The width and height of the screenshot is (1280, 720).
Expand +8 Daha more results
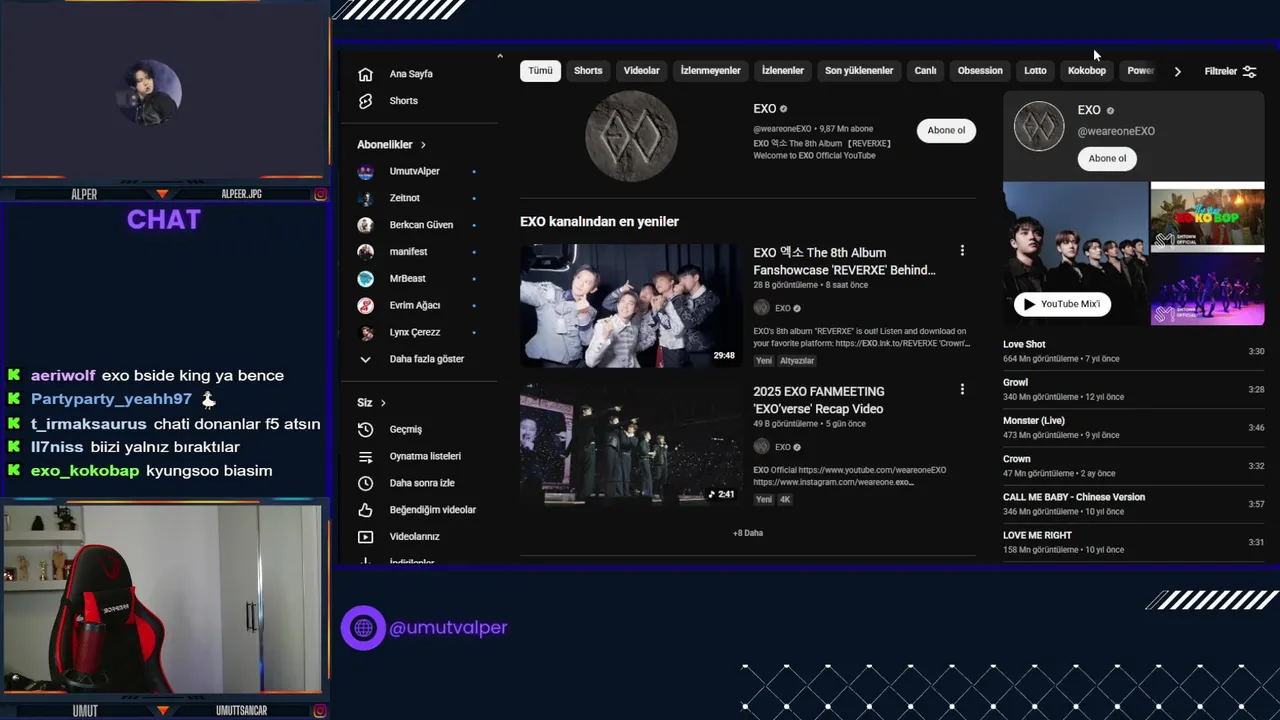[x=748, y=533]
